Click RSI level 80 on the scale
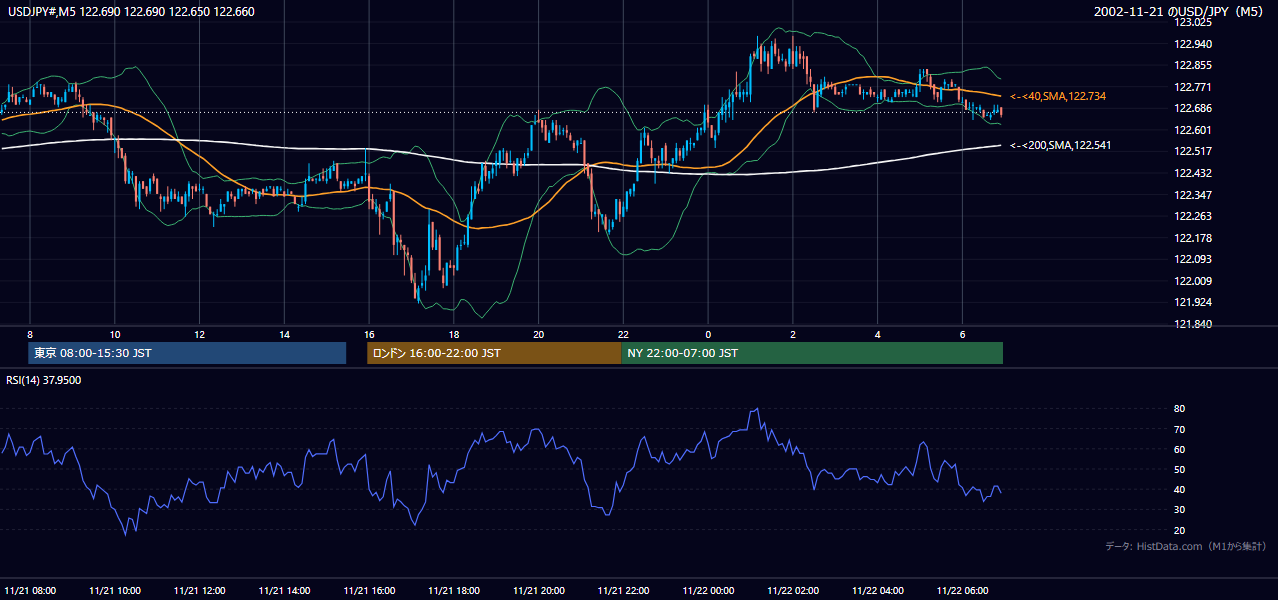1278x600 pixels. [1180, 409]
